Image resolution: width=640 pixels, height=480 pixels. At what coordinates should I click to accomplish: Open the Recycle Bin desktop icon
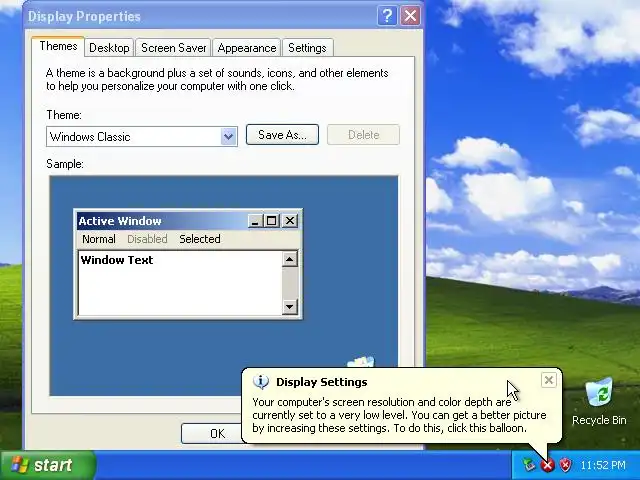599,401
